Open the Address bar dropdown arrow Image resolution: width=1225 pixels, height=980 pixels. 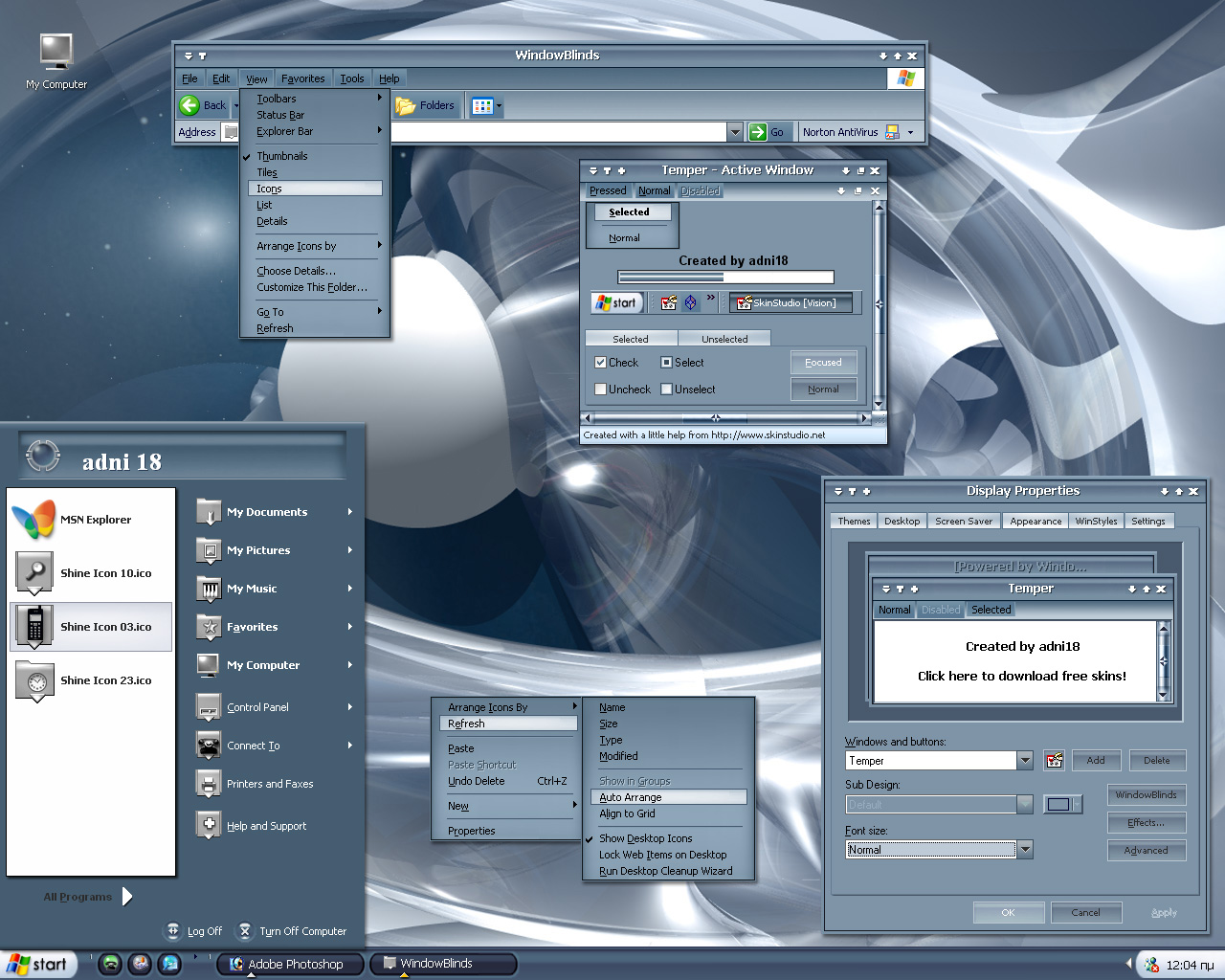(735, 132)
